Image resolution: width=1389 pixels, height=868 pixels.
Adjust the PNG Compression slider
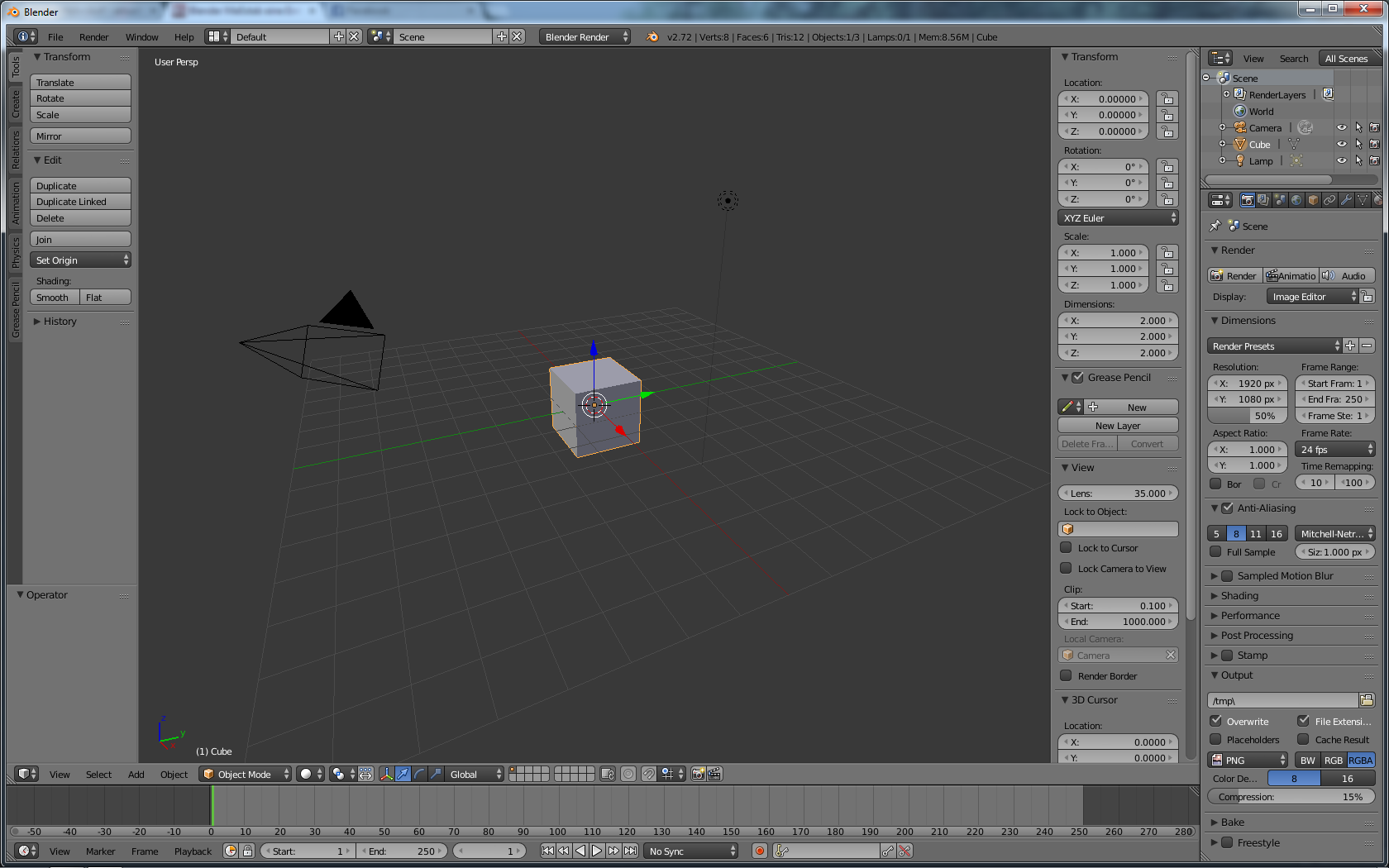pos(1291,797)
